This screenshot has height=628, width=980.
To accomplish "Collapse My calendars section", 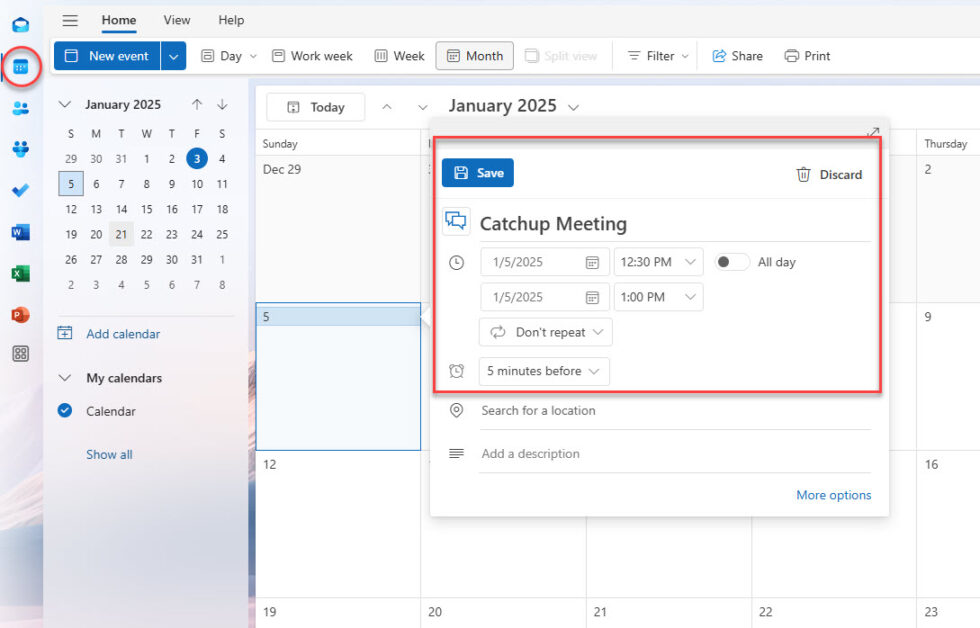I will tap(64, 378).
